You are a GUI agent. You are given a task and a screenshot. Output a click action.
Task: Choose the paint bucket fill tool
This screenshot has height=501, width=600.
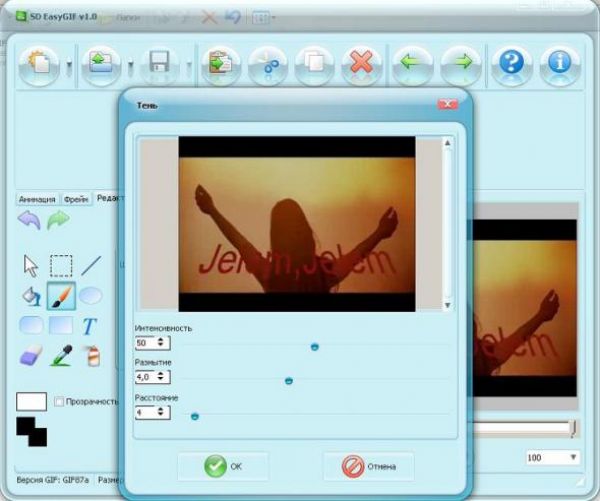point(31,296)
